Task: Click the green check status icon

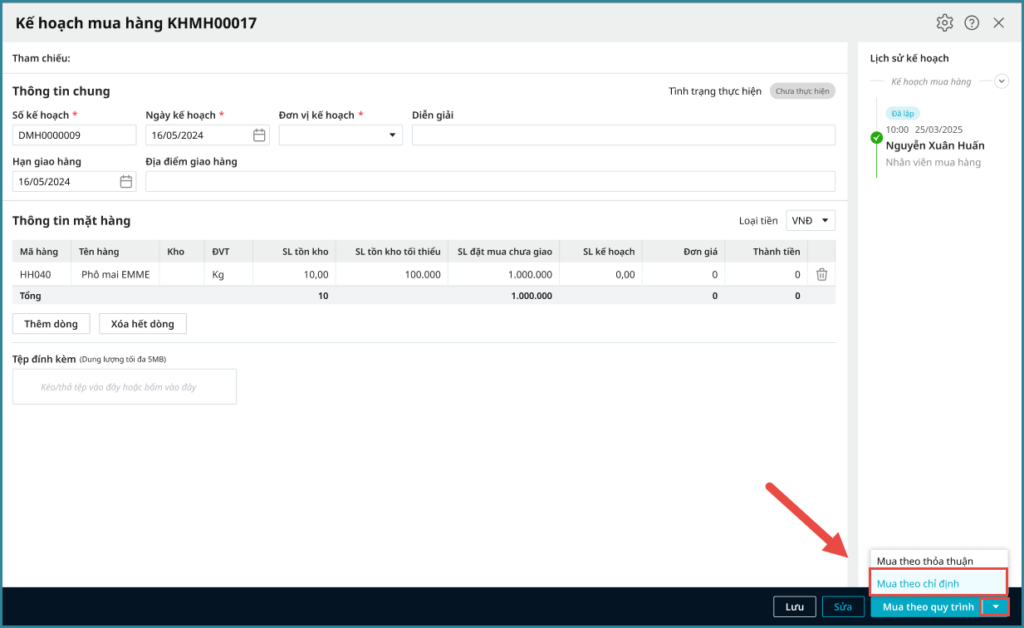Action: tap(877, 138)
